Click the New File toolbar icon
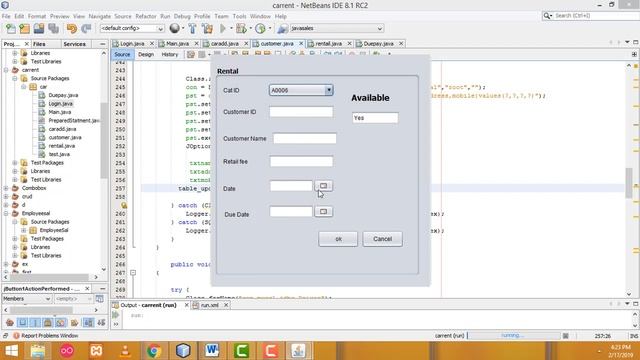Image resolution: width=640 pixels, height=360 pixels. [x=11, y=29]
